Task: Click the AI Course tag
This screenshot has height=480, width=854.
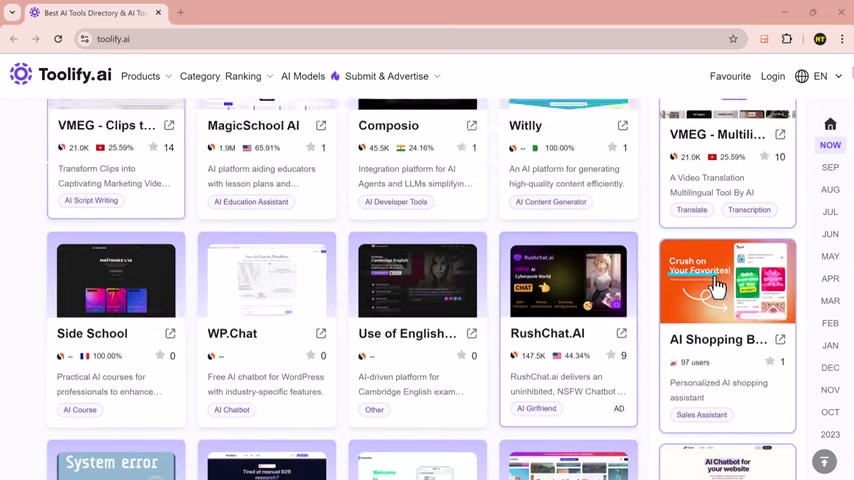Action: click(x=80, y=410)
